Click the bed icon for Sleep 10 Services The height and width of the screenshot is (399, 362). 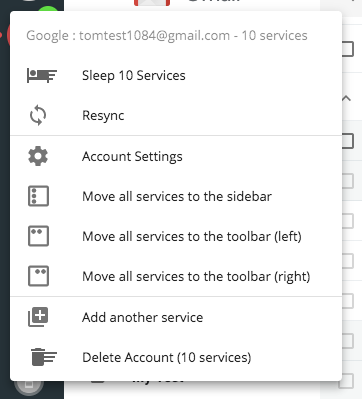(42, 75)
